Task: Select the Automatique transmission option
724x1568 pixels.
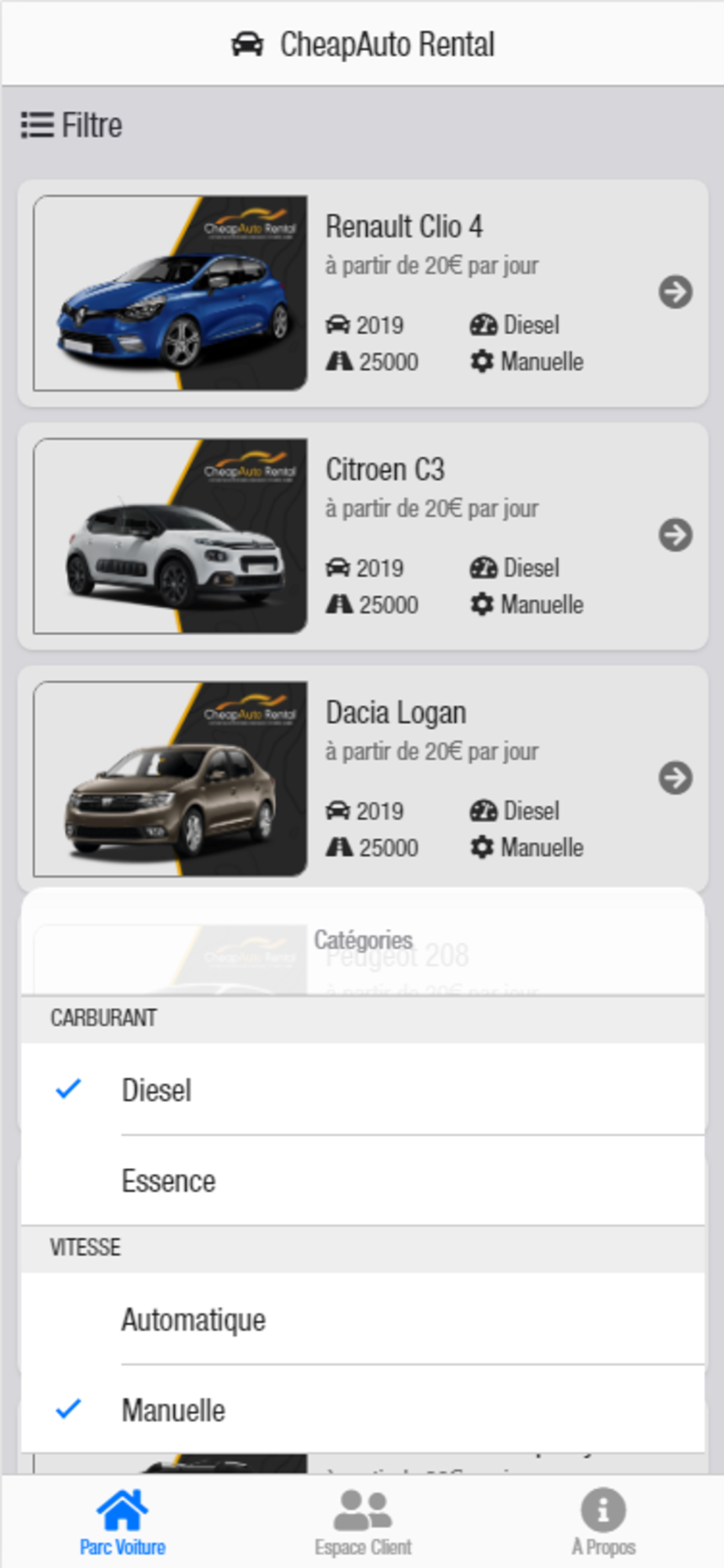Action: [x=363, y=1319]
